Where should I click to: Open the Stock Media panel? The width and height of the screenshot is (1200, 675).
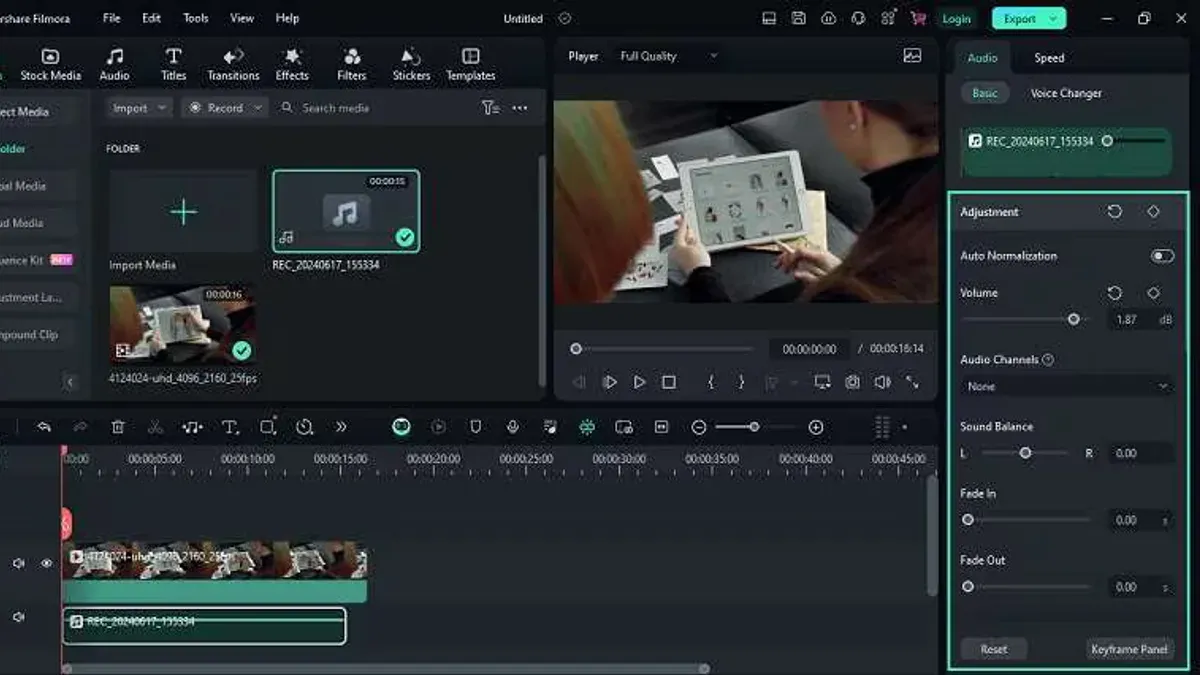(50, 65)
